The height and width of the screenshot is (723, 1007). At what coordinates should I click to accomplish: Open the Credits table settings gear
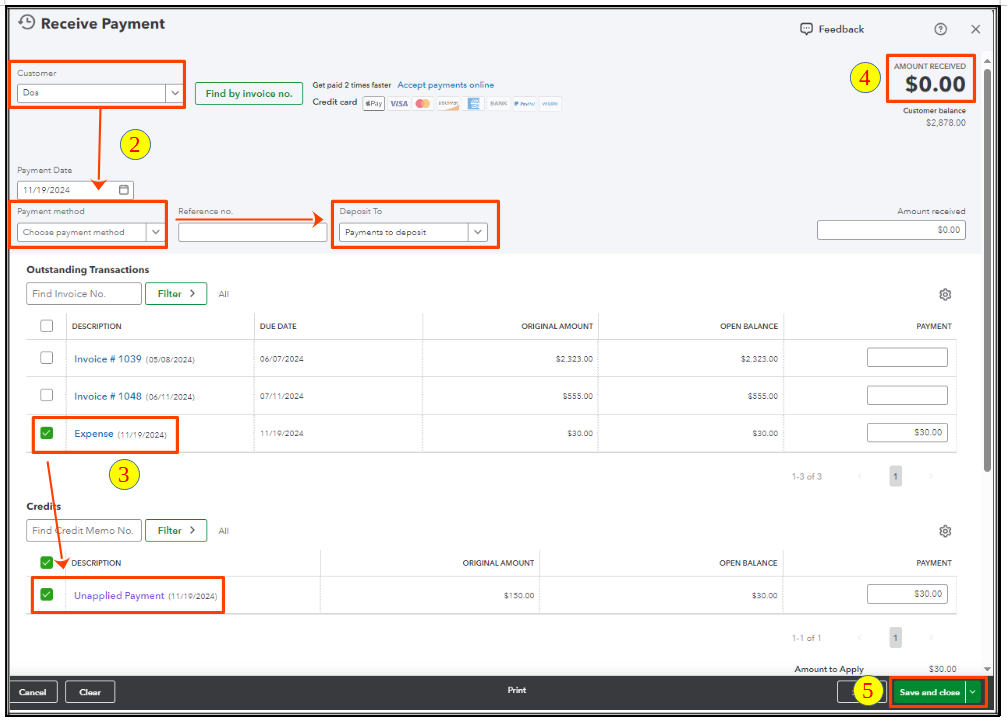[x=945, y=531]
